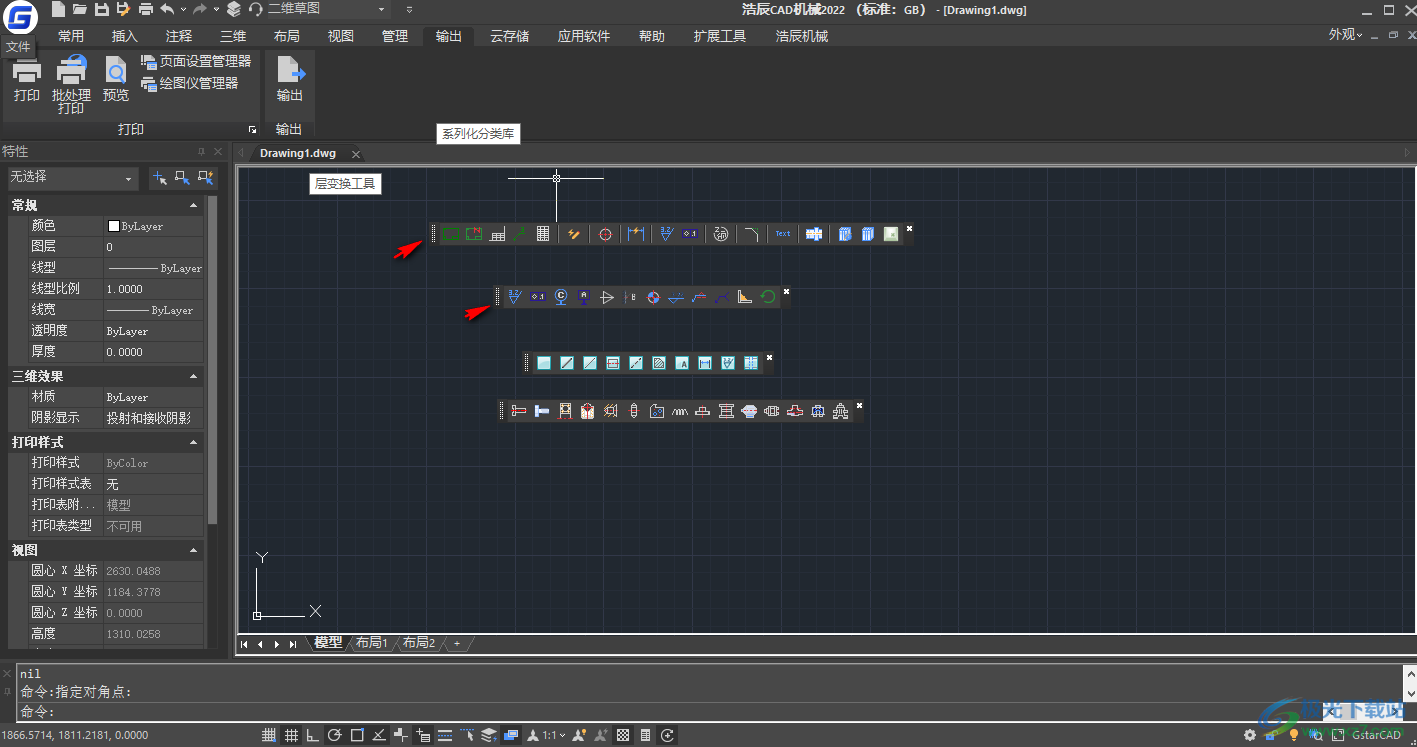Collapse the 三维效果 properties section

(193, 376)
